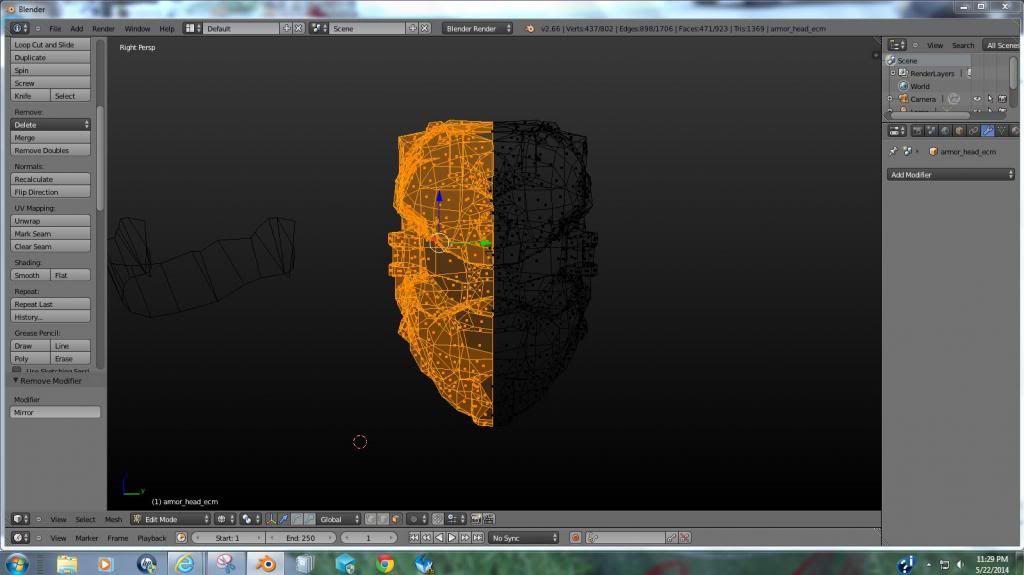Open the Render properties tab
The height and width of the screenshot is (575, 1024).
tap(917, 131)
